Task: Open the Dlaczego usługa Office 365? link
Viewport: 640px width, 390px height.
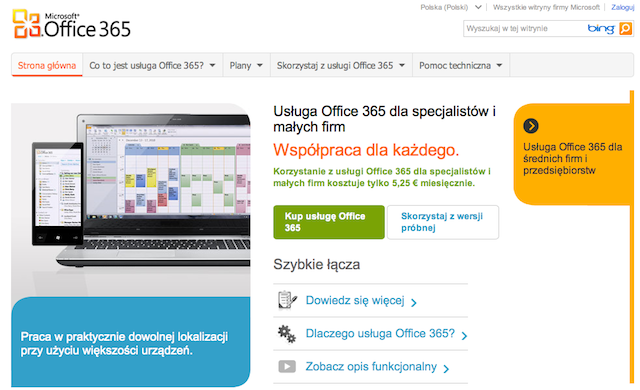Action: 380,334
